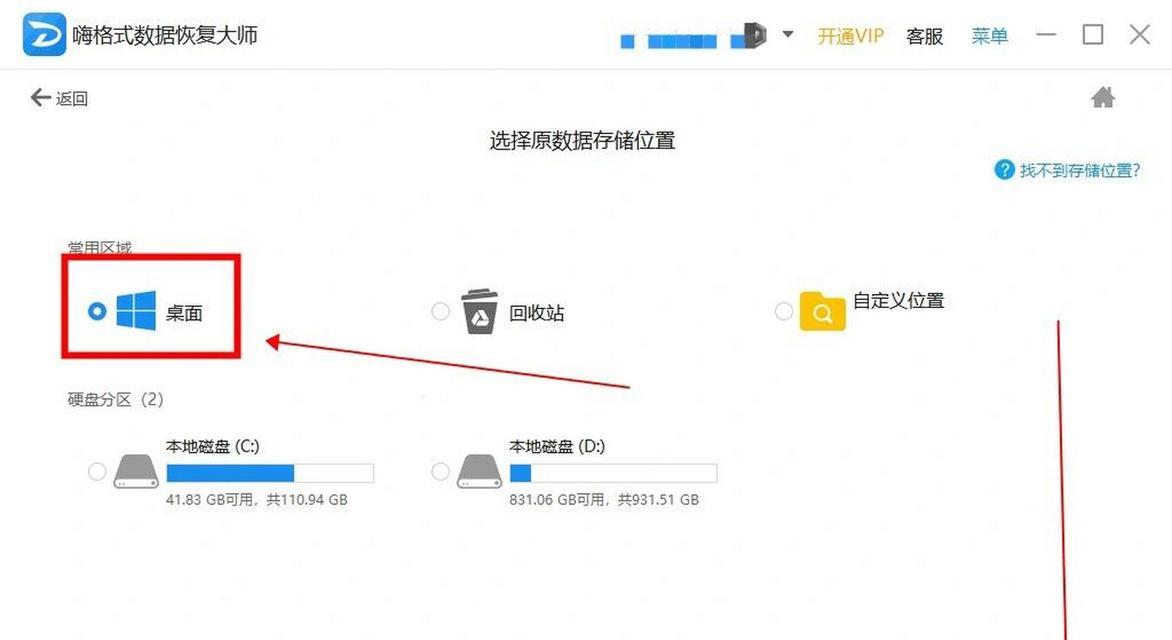Click the question mark help icon
Screen dimensions: 1172x640
1004,170
